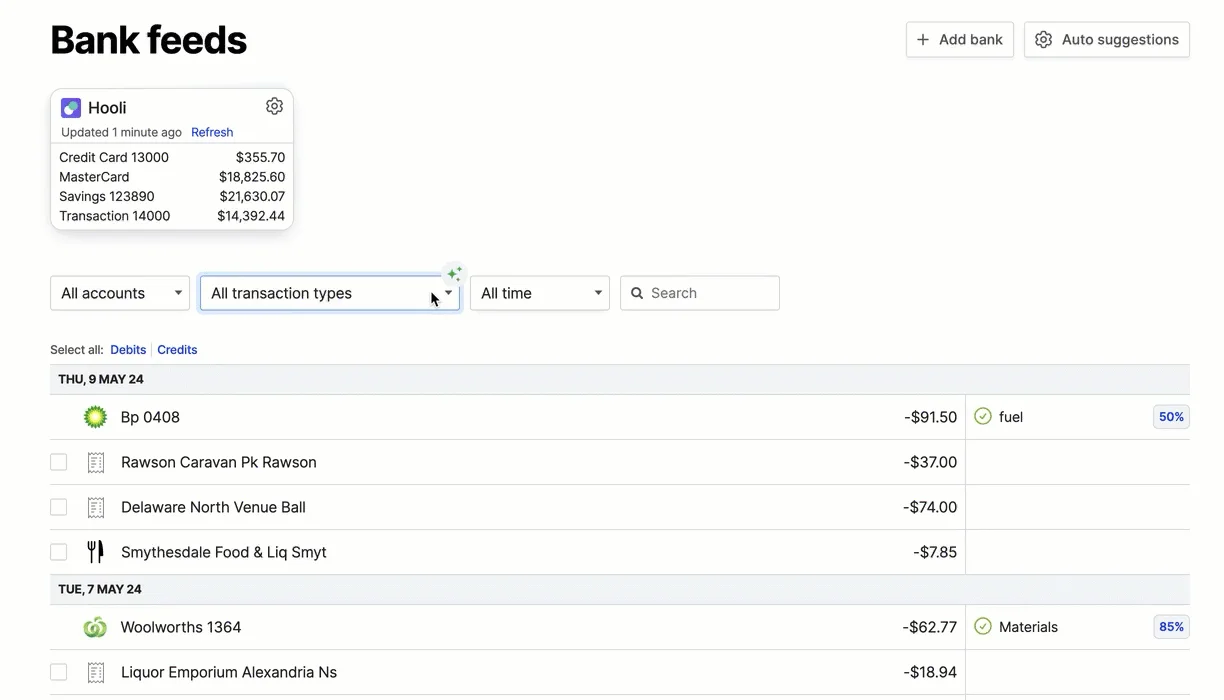Click Transaction 14000 account row
The image size is (1224, 700).
(x=172, y=216)
